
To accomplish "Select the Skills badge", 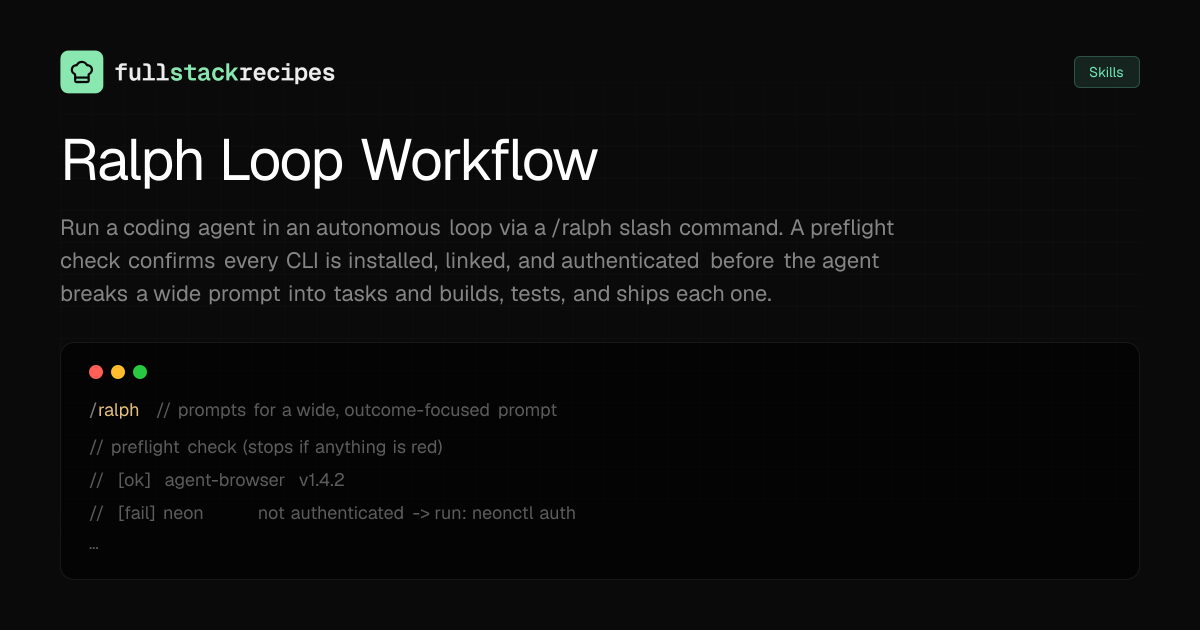I will 1106,72.
